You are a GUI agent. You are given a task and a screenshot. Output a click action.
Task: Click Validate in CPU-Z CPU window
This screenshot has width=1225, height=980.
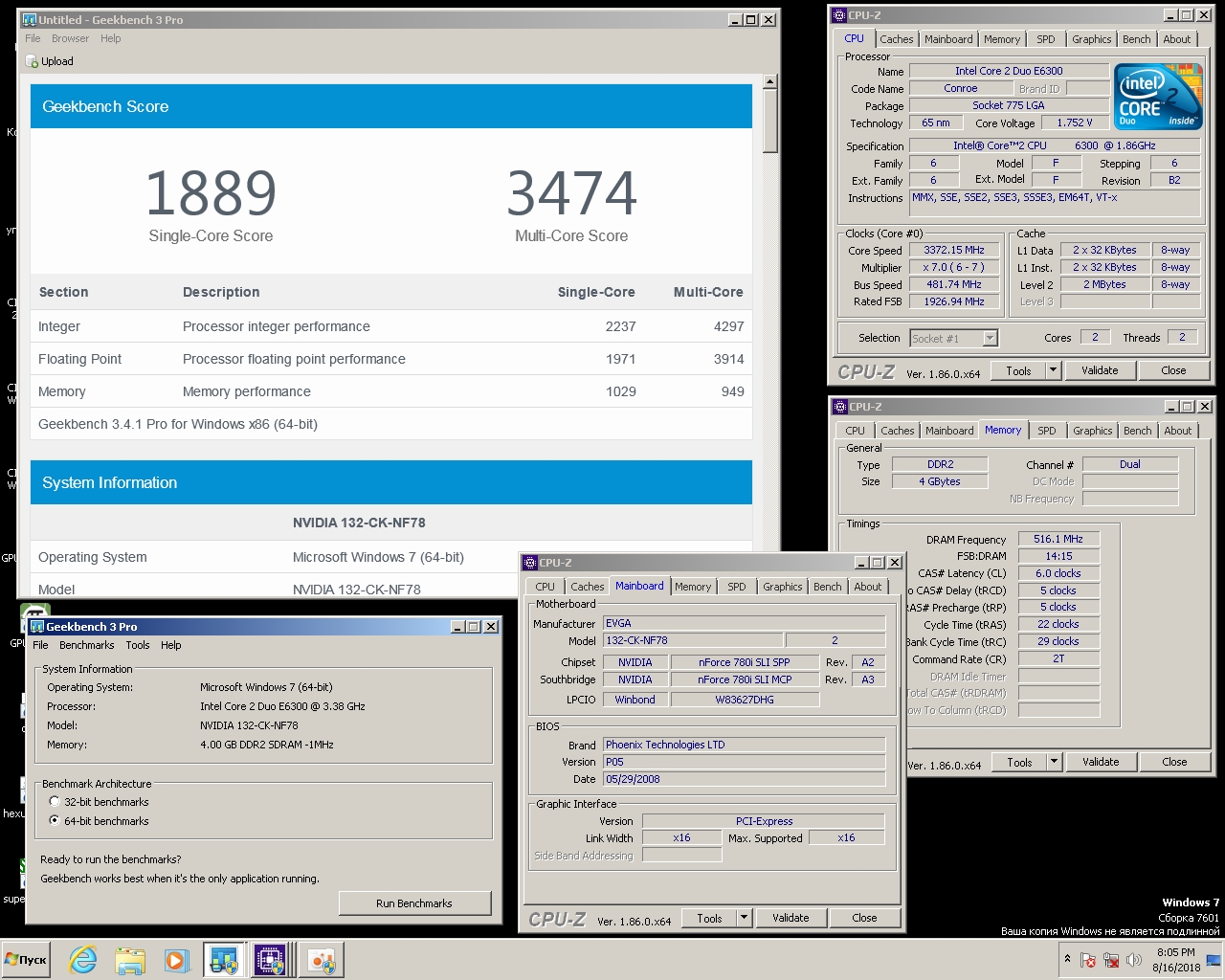point(1100,370)
